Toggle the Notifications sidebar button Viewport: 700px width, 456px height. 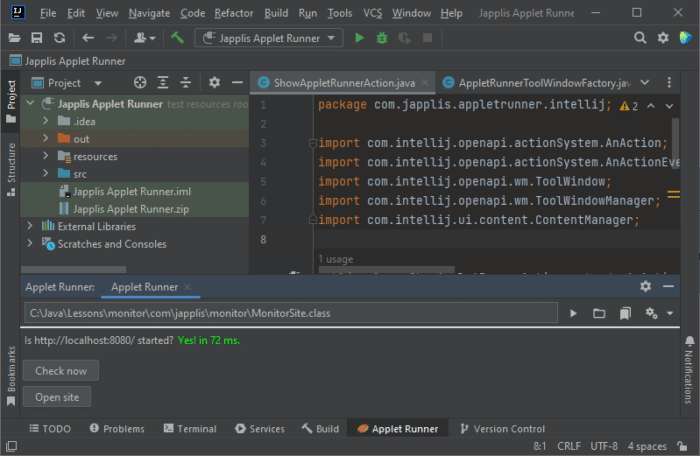(x=689, y=369)
